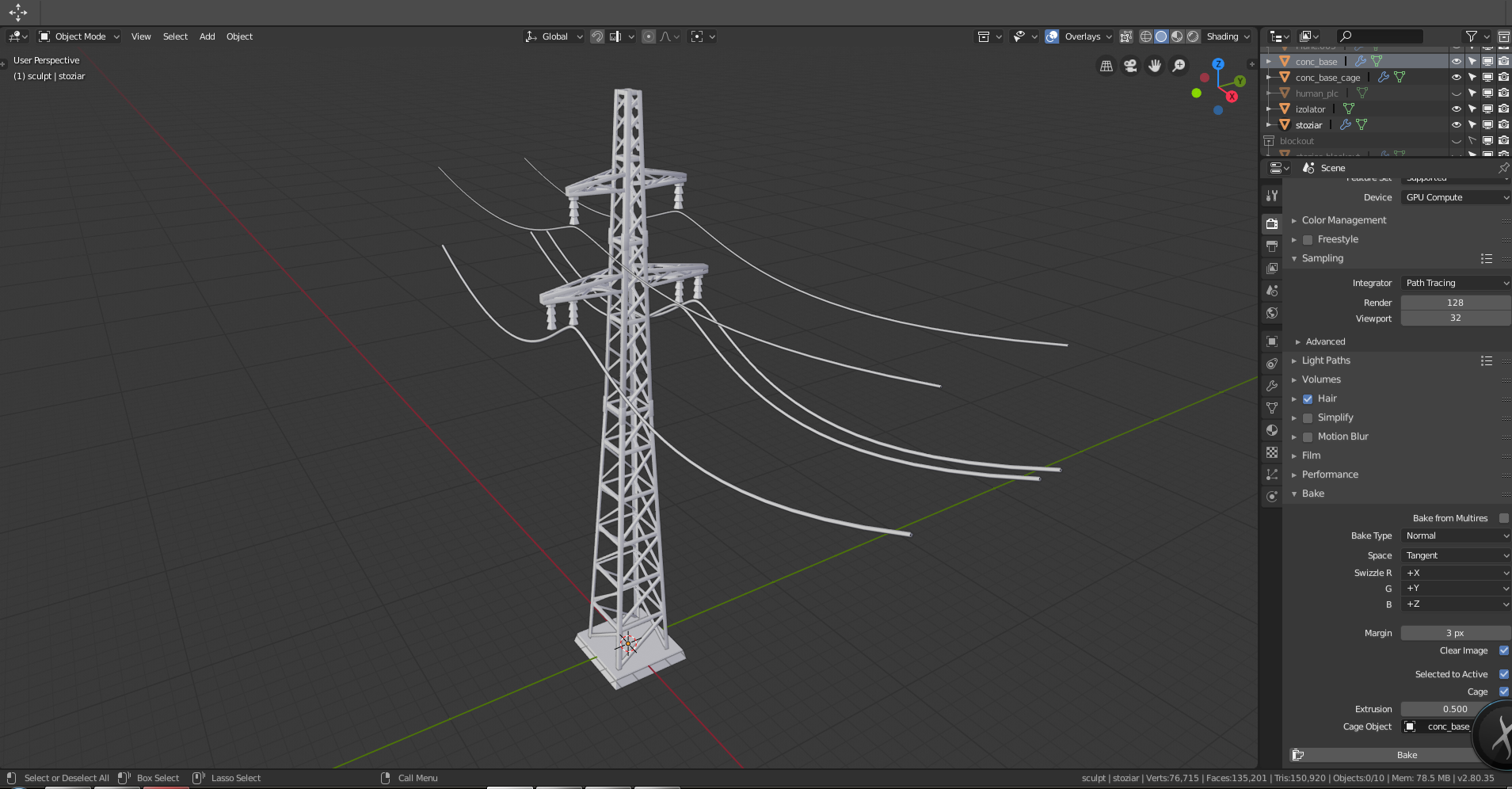Uncheck the Selected to Active option
Screen dimensions: 1512x789
[1503, 674]
